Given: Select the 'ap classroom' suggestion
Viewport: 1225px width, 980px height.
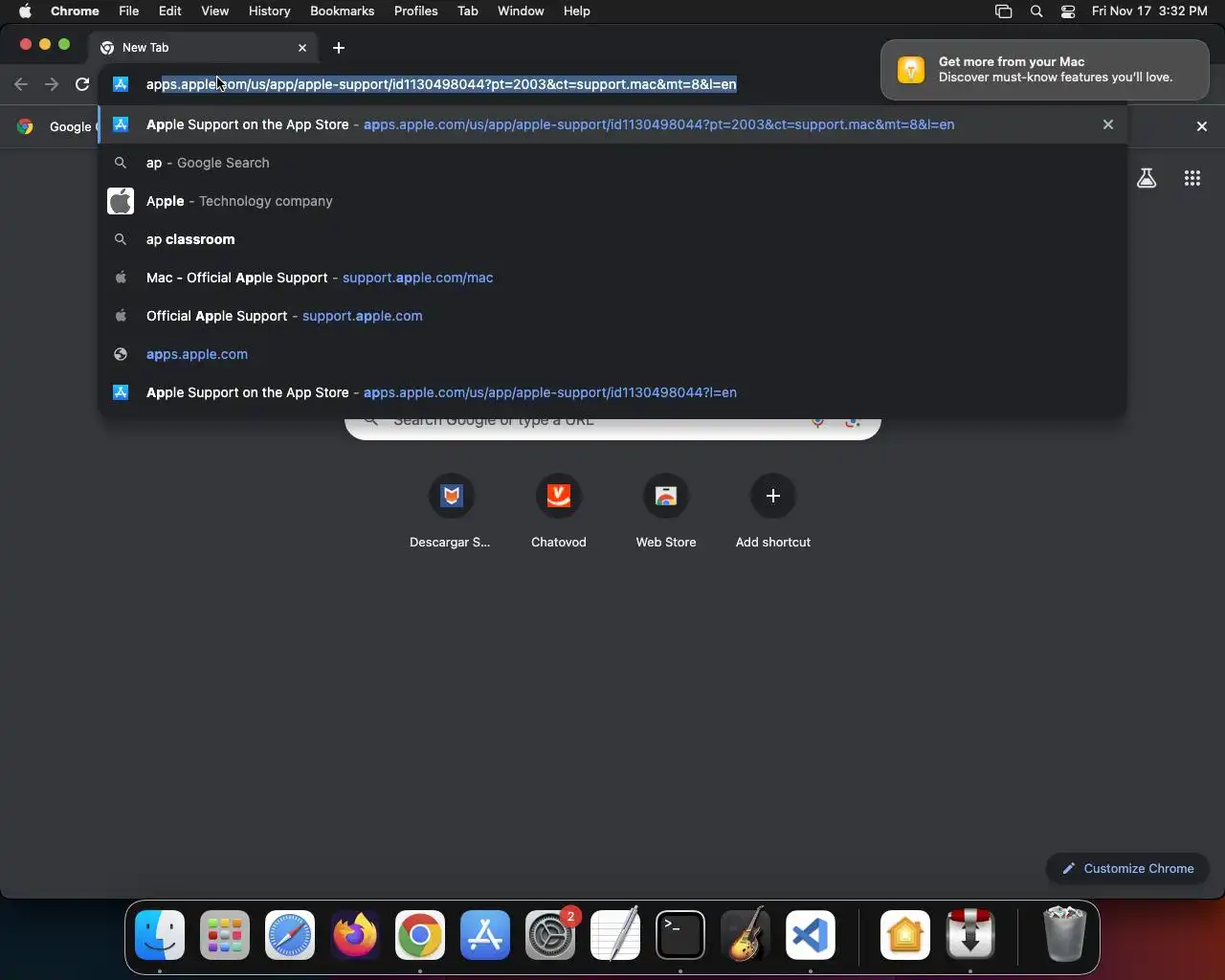Looking at the screenshot, I should [612, 239].
